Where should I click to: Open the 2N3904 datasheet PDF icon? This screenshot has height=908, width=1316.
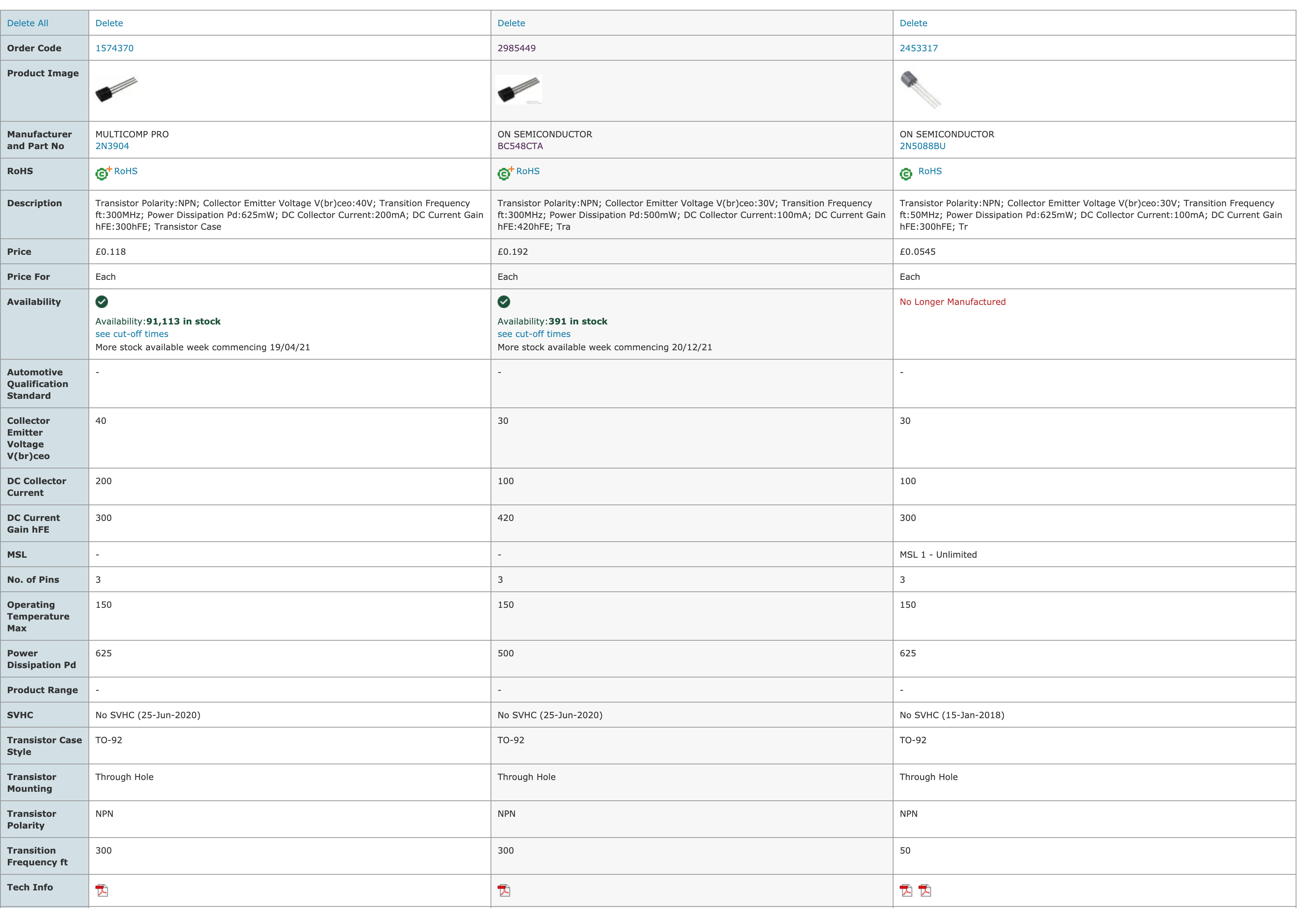[x=102, y=890]
